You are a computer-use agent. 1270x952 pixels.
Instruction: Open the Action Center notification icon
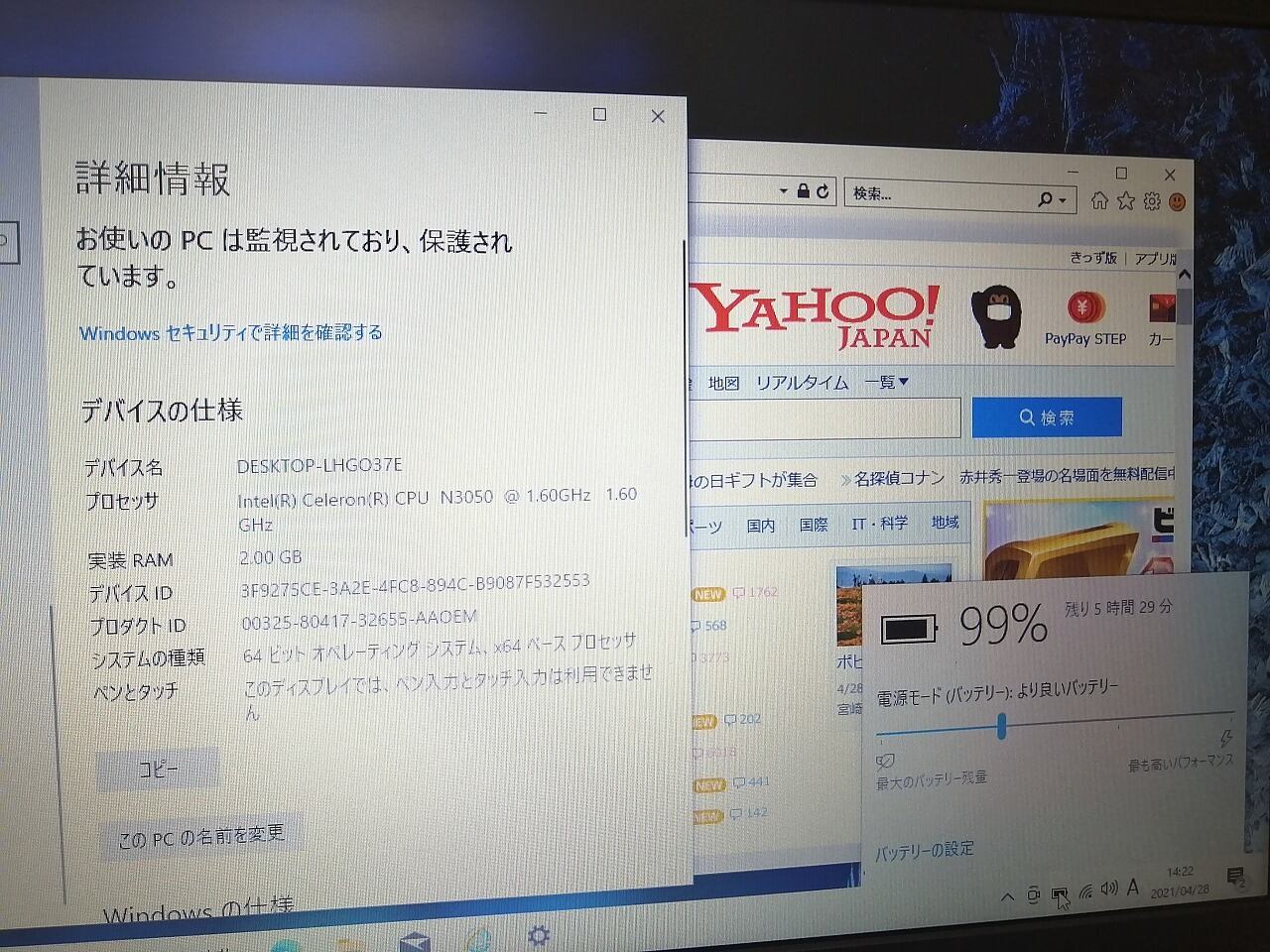point(1236,877)
